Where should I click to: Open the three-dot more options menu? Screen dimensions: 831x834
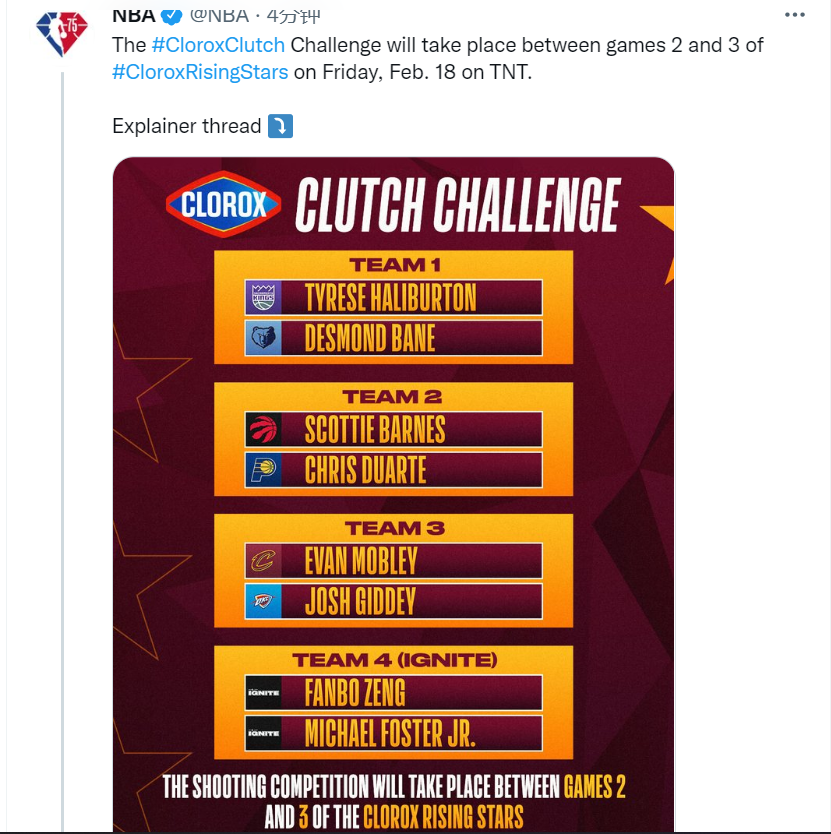795,15
